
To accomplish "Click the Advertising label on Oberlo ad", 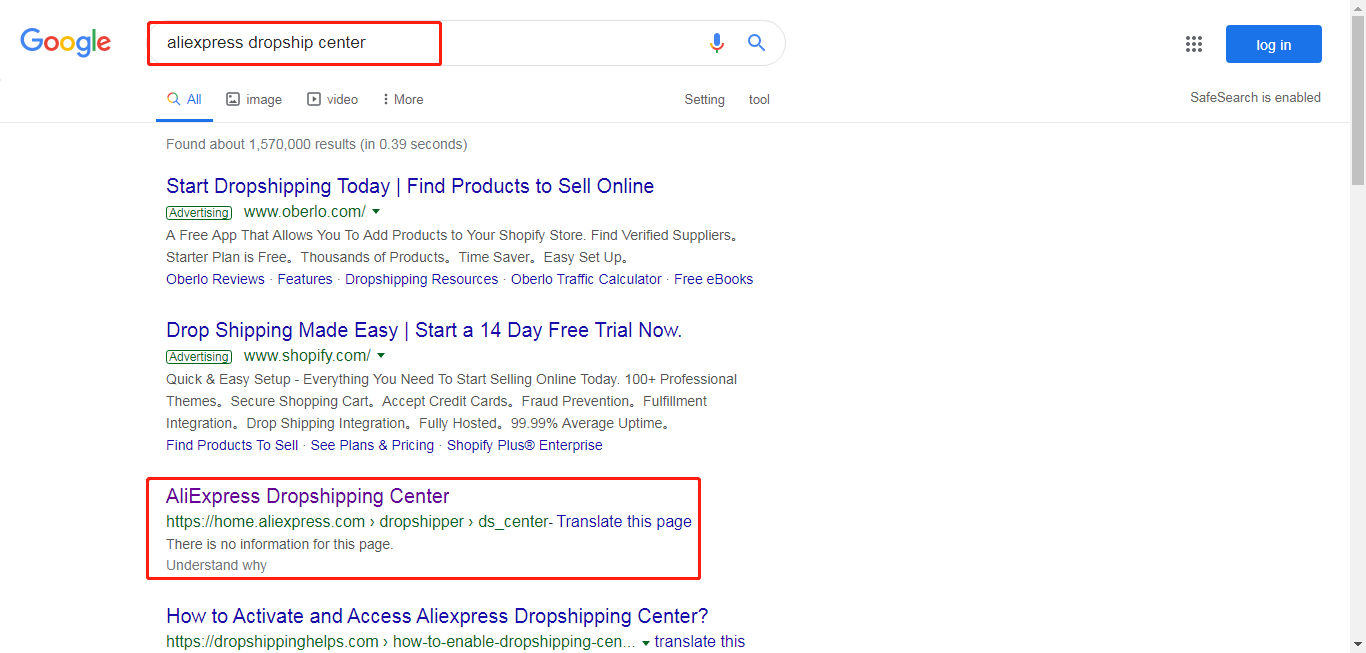I will [x=199, y=213].
